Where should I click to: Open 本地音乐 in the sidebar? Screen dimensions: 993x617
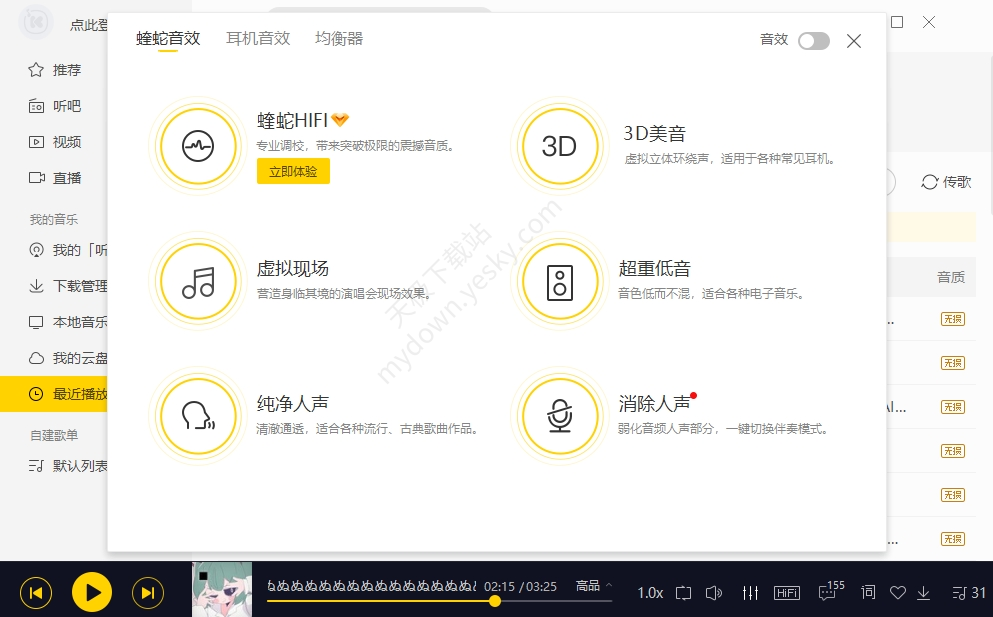(x=67, y=322)
